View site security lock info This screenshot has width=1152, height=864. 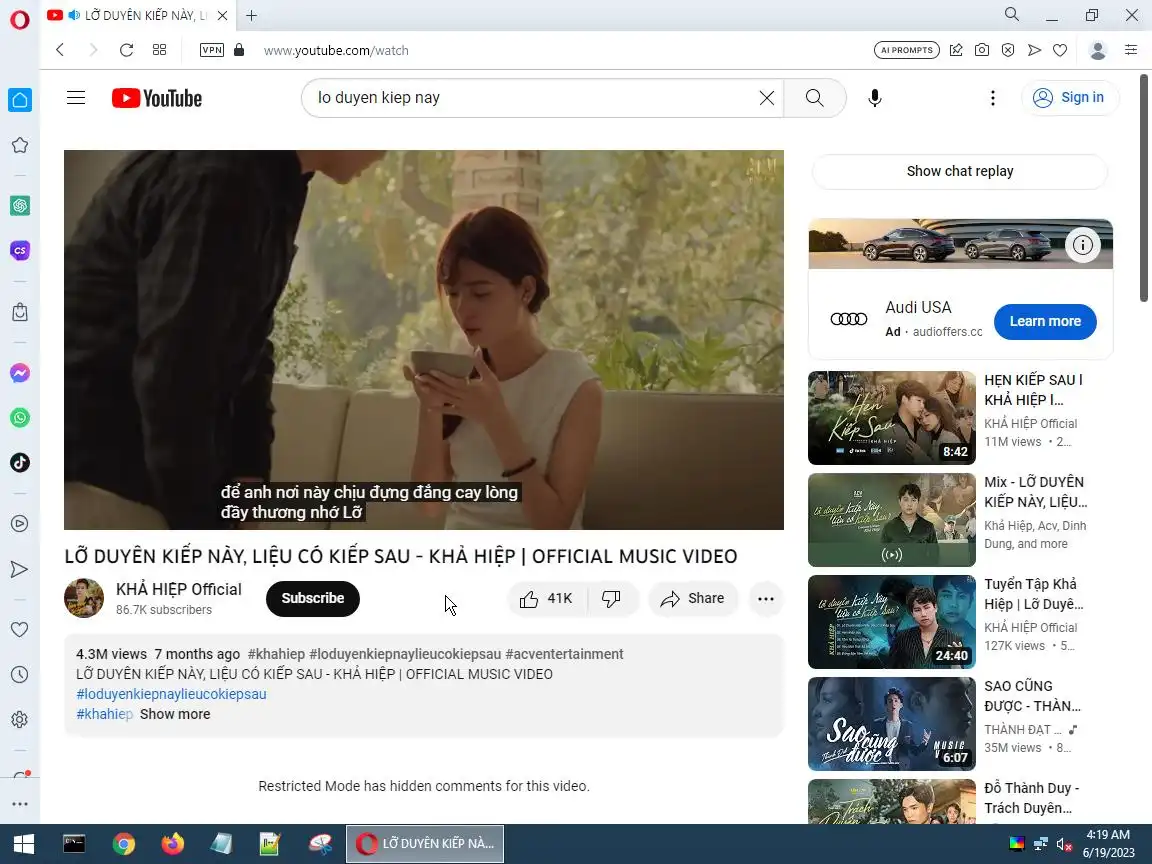tap(239, 50)
